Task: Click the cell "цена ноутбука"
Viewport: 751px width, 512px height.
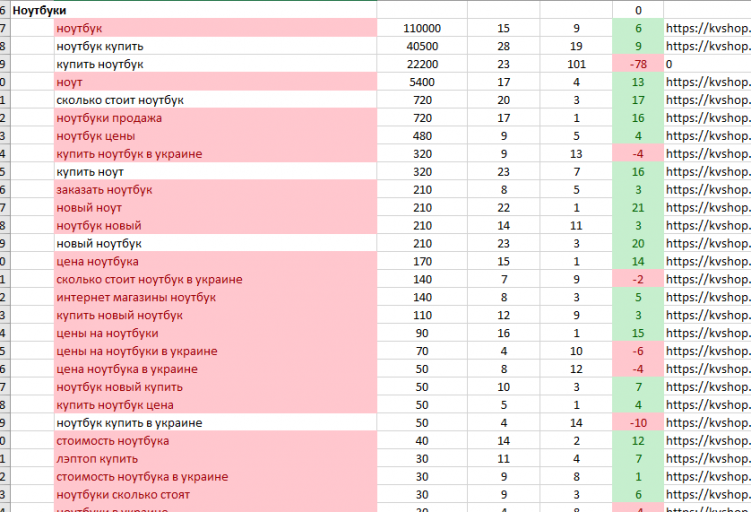Action: tap(216, 262)
